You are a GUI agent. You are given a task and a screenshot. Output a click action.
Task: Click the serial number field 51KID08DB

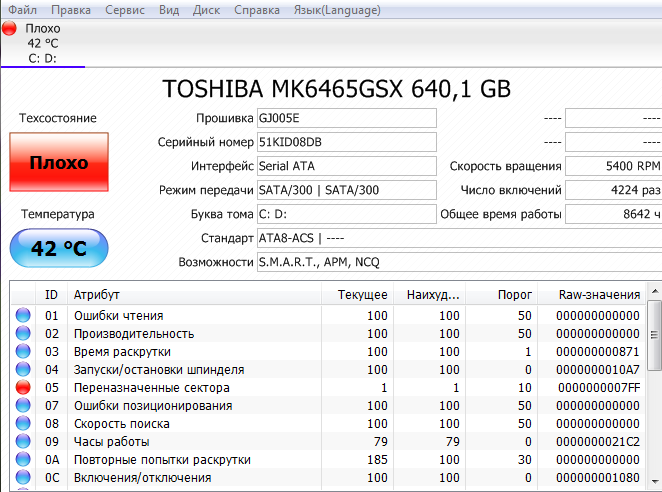[x=347, y=142]
